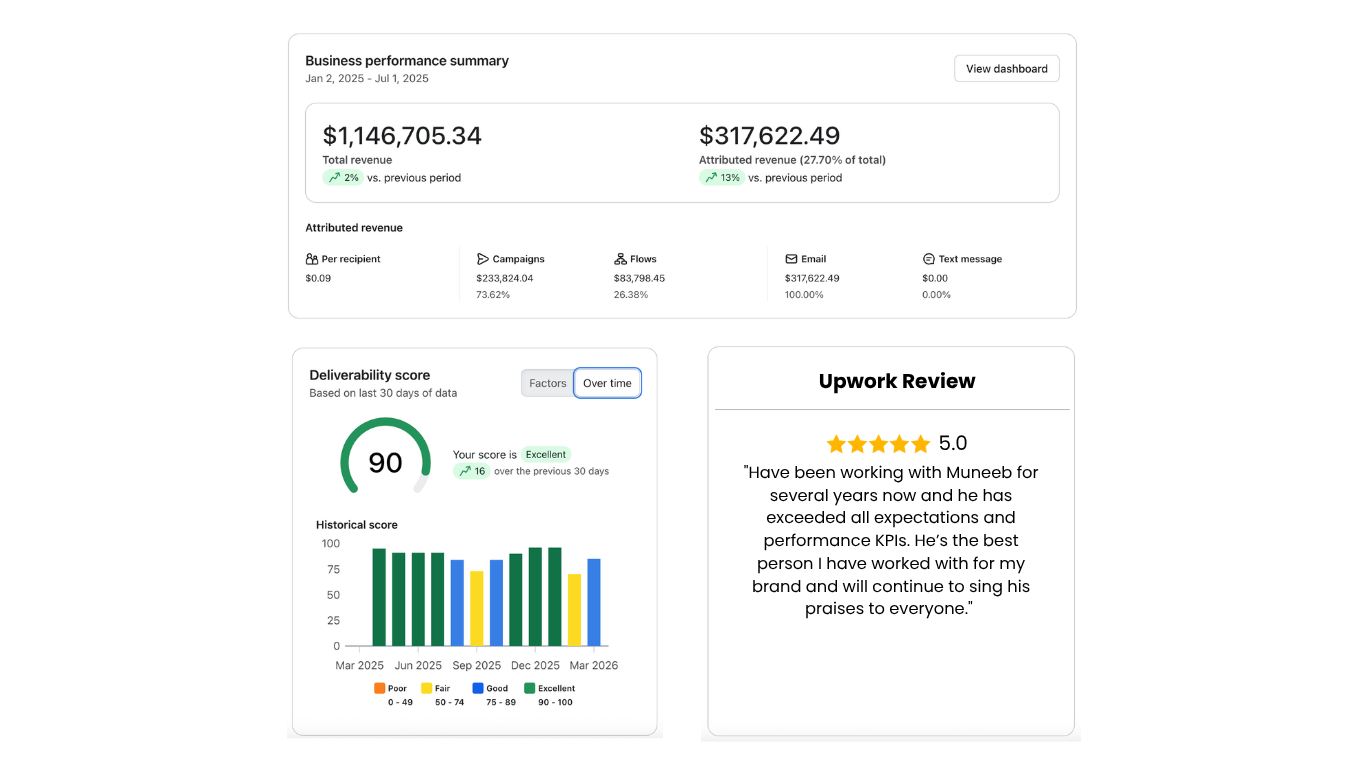Click the $1,146,705.34 total revenue figure
This screenshot has height=768, width=1366.
click(x=402, y=135)
